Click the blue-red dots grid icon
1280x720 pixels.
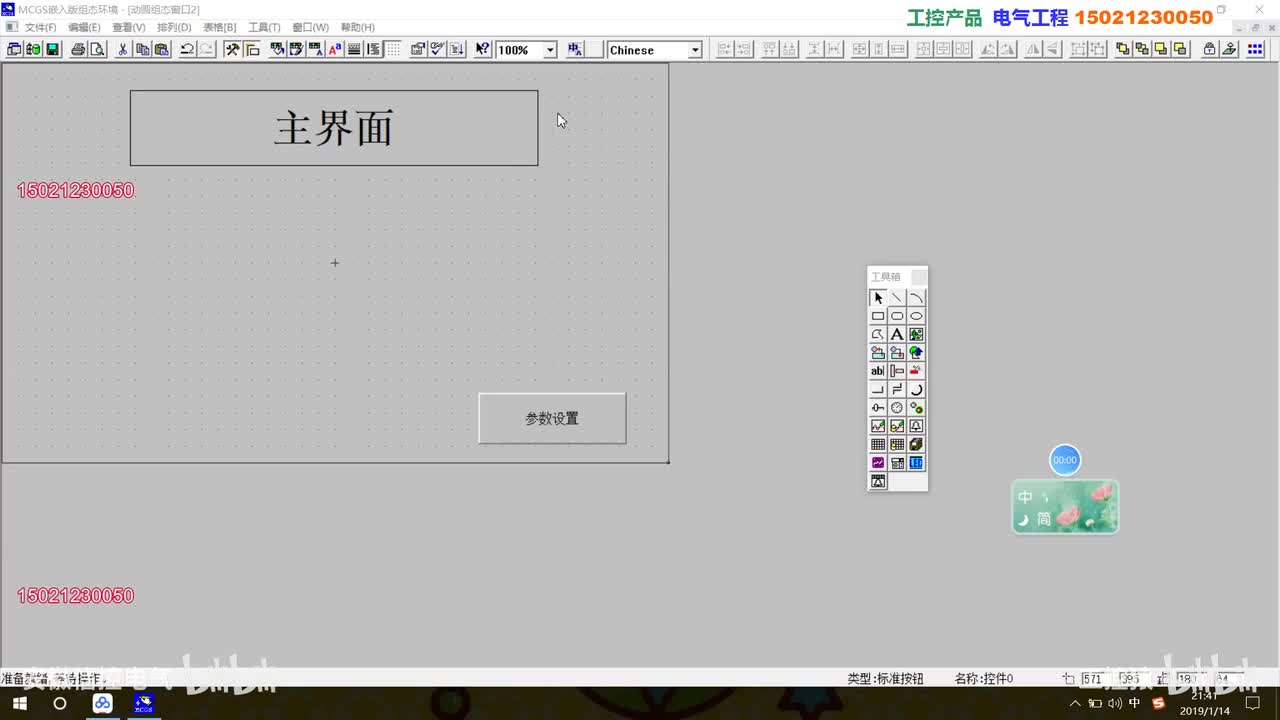click(1255, 49)
